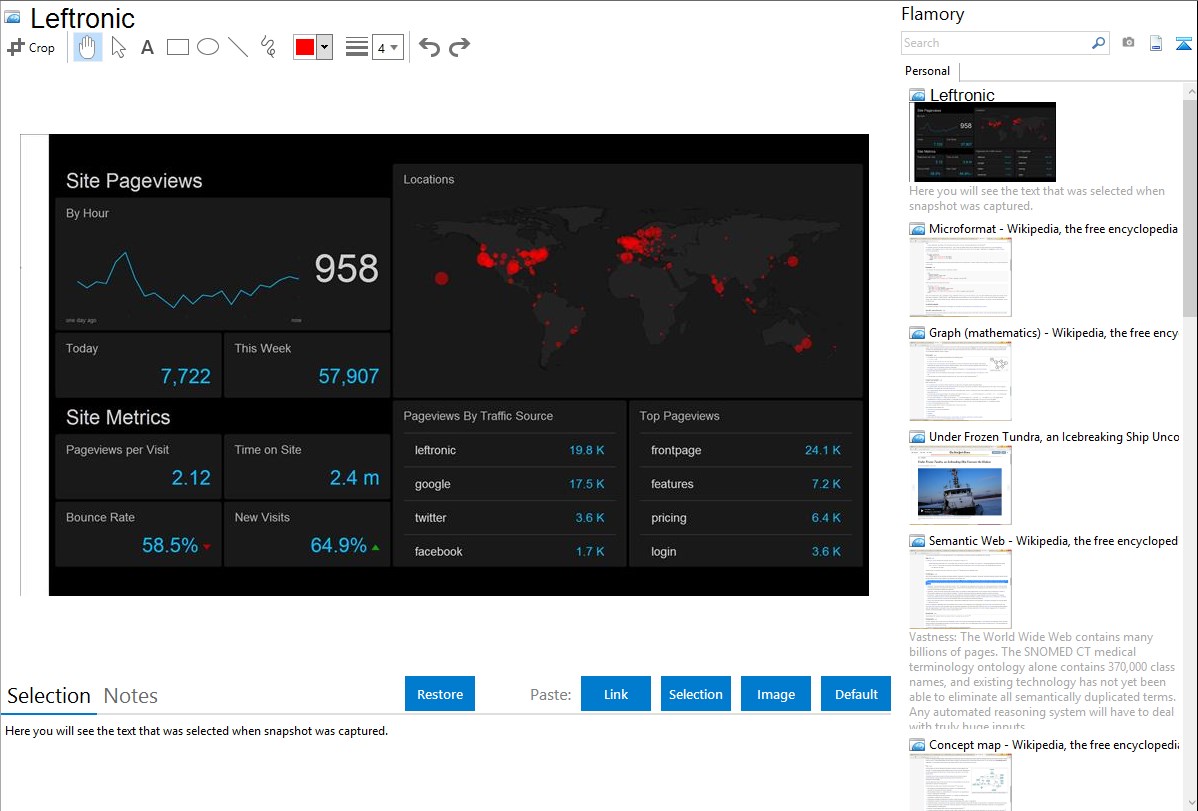Click the line thickness icon
Viewport: 1198px width, 811px height.
[x=356, y=47]
